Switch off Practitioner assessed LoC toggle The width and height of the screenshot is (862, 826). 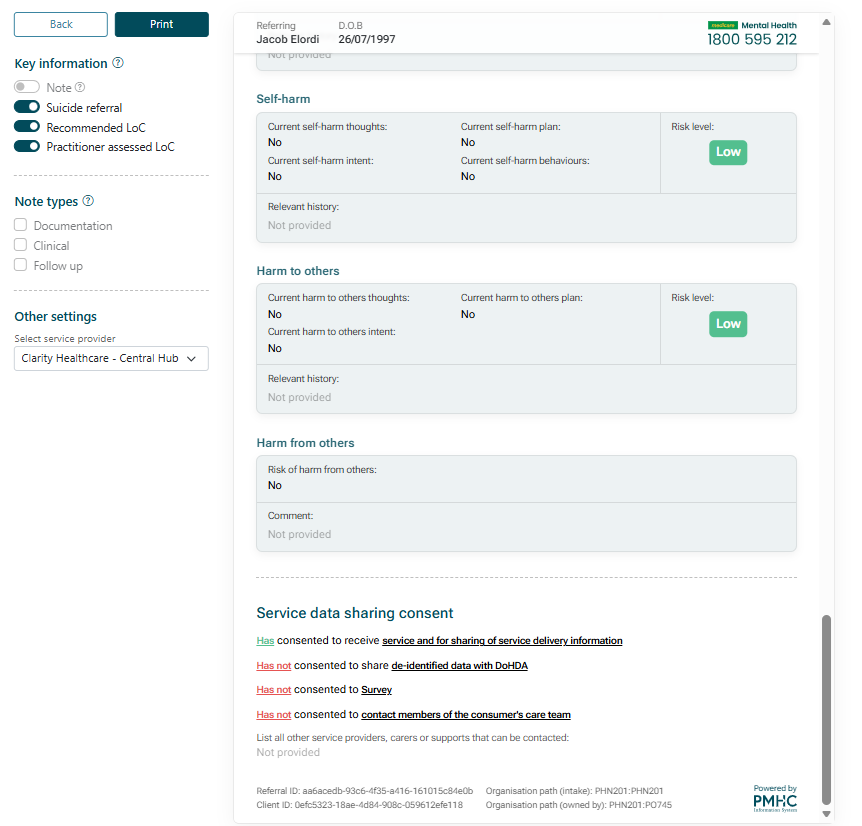pyautogui.click(x=27, y=147)
